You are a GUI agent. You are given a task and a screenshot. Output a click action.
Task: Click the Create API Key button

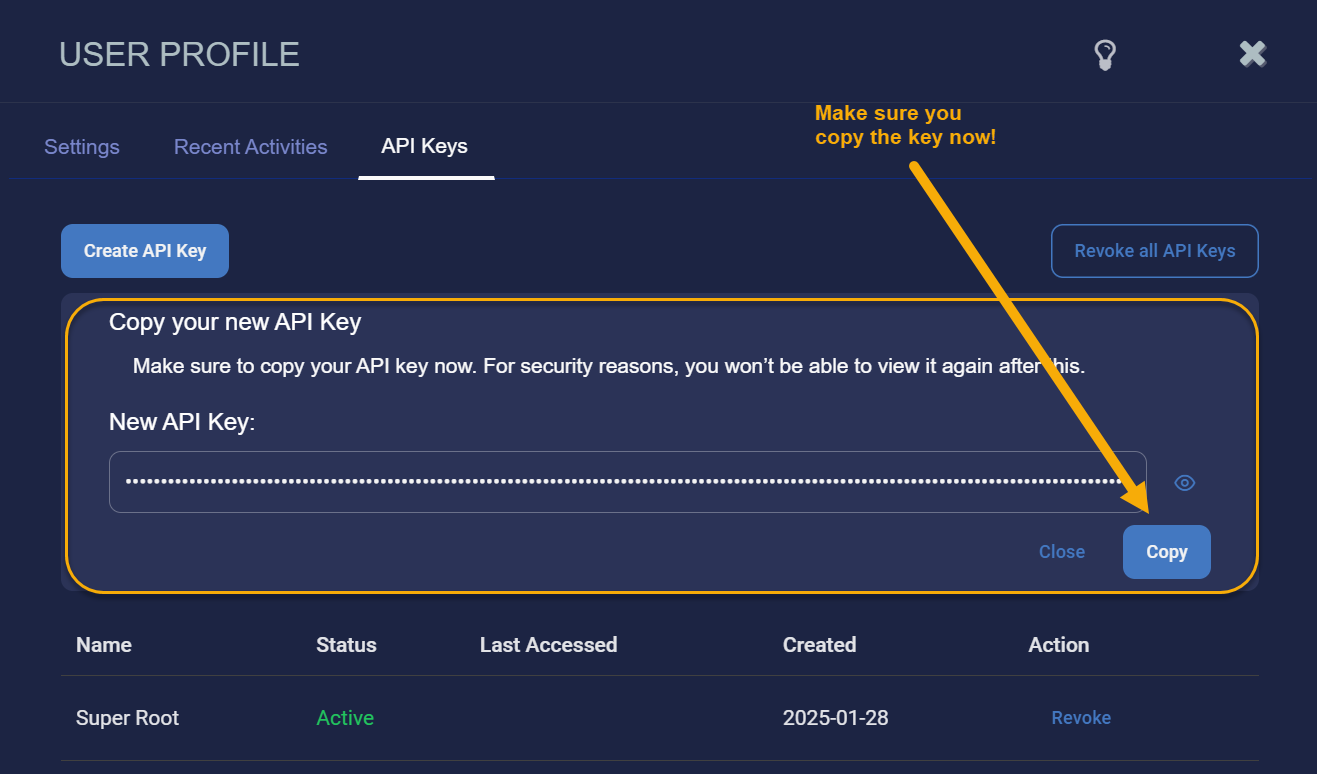(x=145, y=251)
